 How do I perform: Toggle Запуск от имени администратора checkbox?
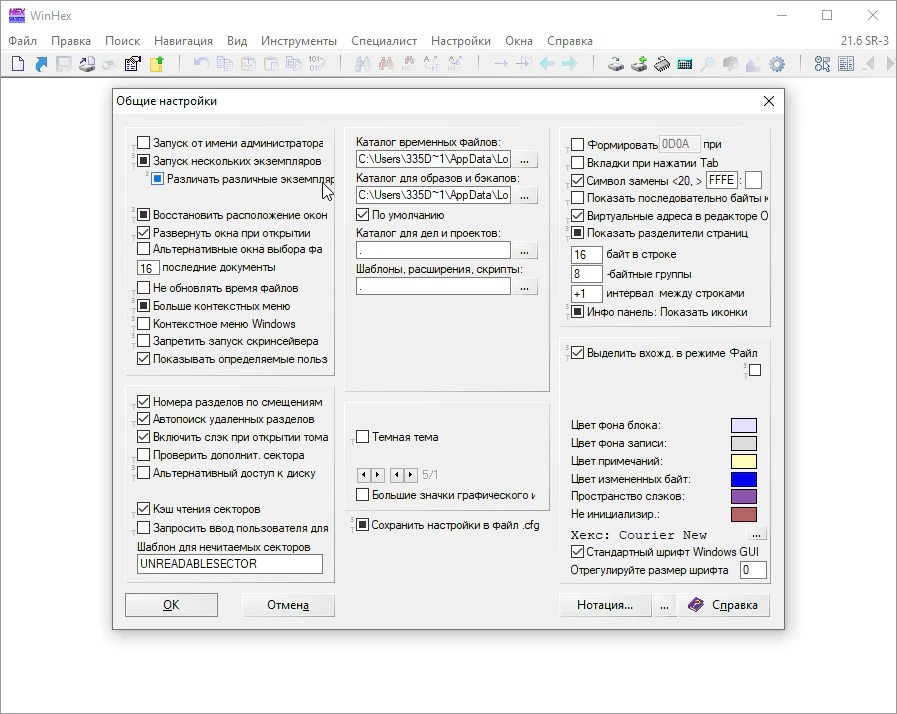[144, 143]
